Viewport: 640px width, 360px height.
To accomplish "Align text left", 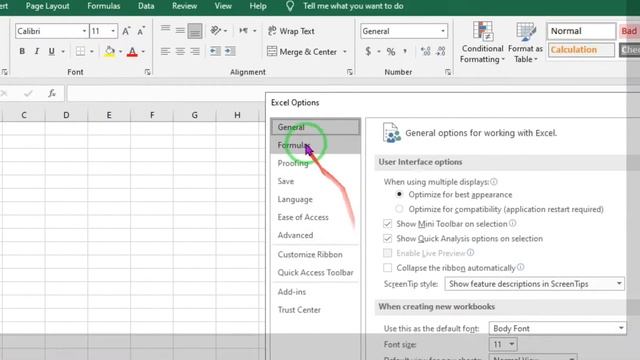I will pyautogui.click(x=165, y=51).
